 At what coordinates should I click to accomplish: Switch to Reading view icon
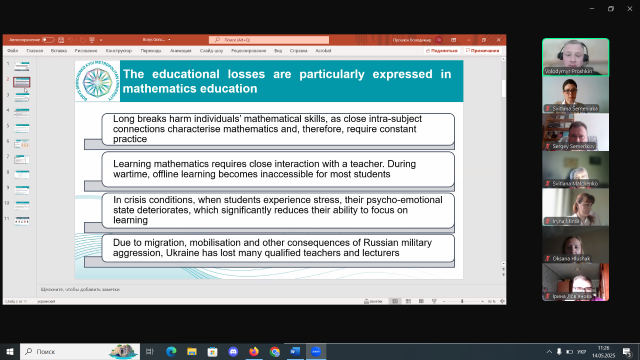click(421, 301)
